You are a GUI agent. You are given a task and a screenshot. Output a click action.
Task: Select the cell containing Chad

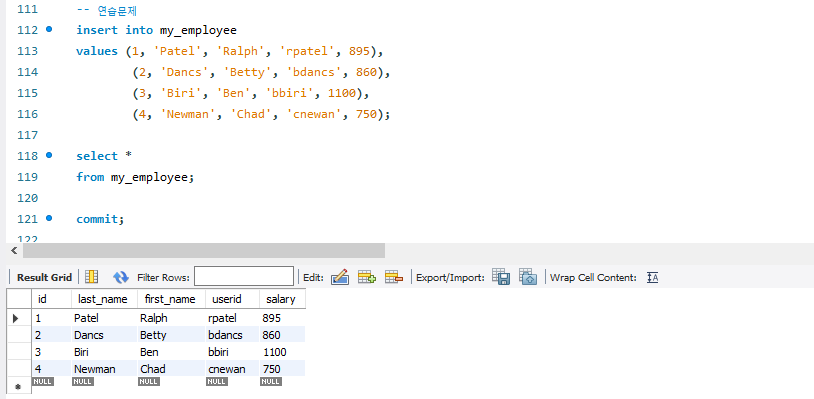pyautogui.click(x=171, y=369)
